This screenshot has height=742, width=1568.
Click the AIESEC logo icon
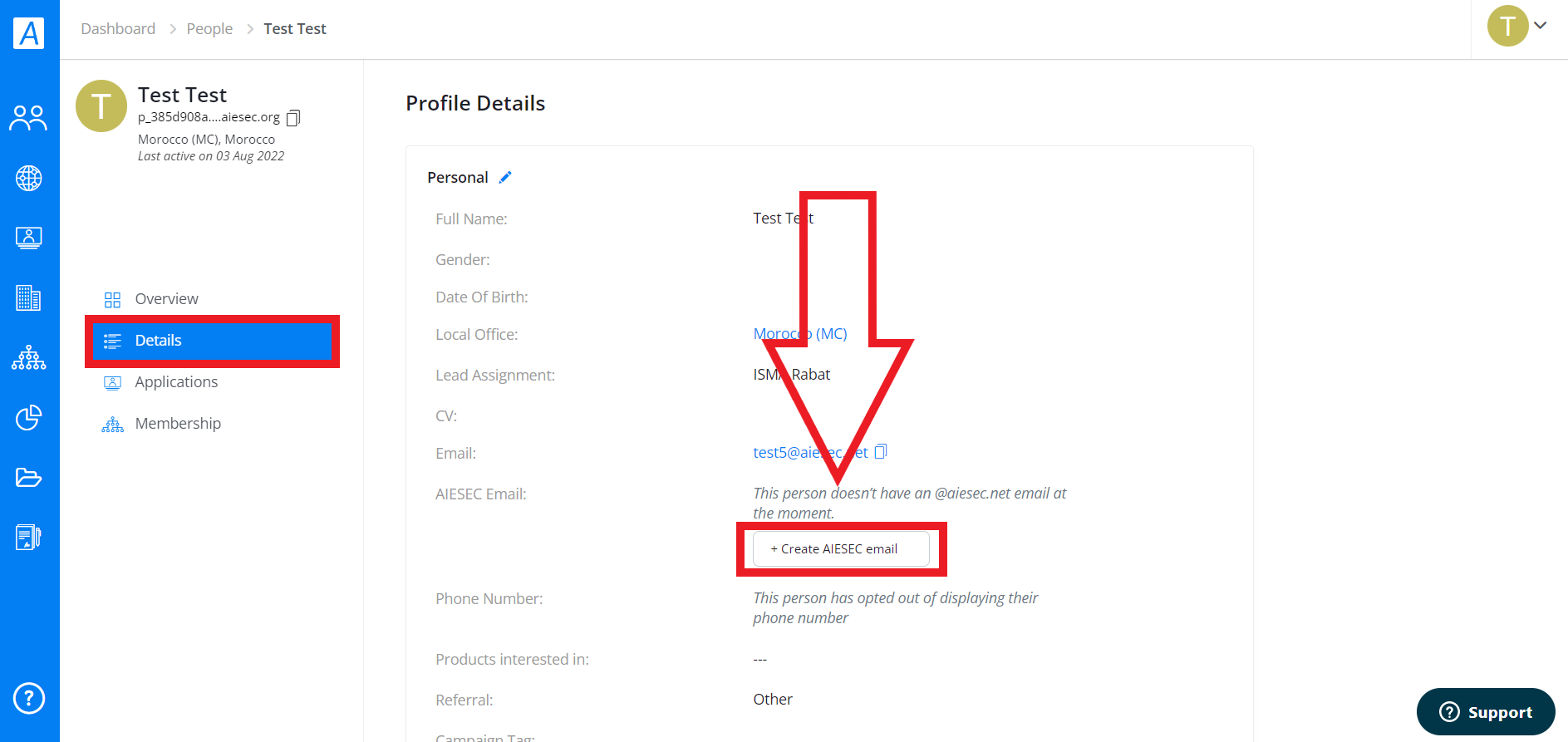tap(29, 32)
